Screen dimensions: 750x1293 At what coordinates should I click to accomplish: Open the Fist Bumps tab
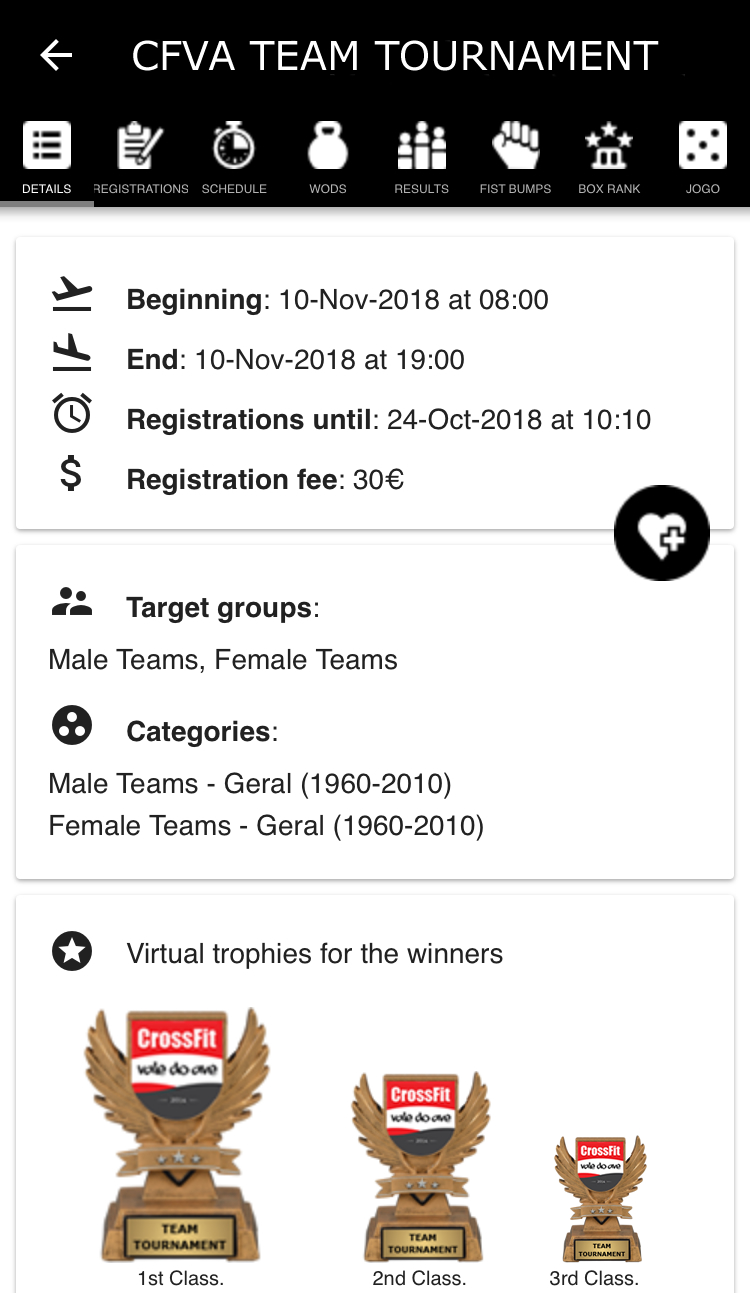(515, 157)
